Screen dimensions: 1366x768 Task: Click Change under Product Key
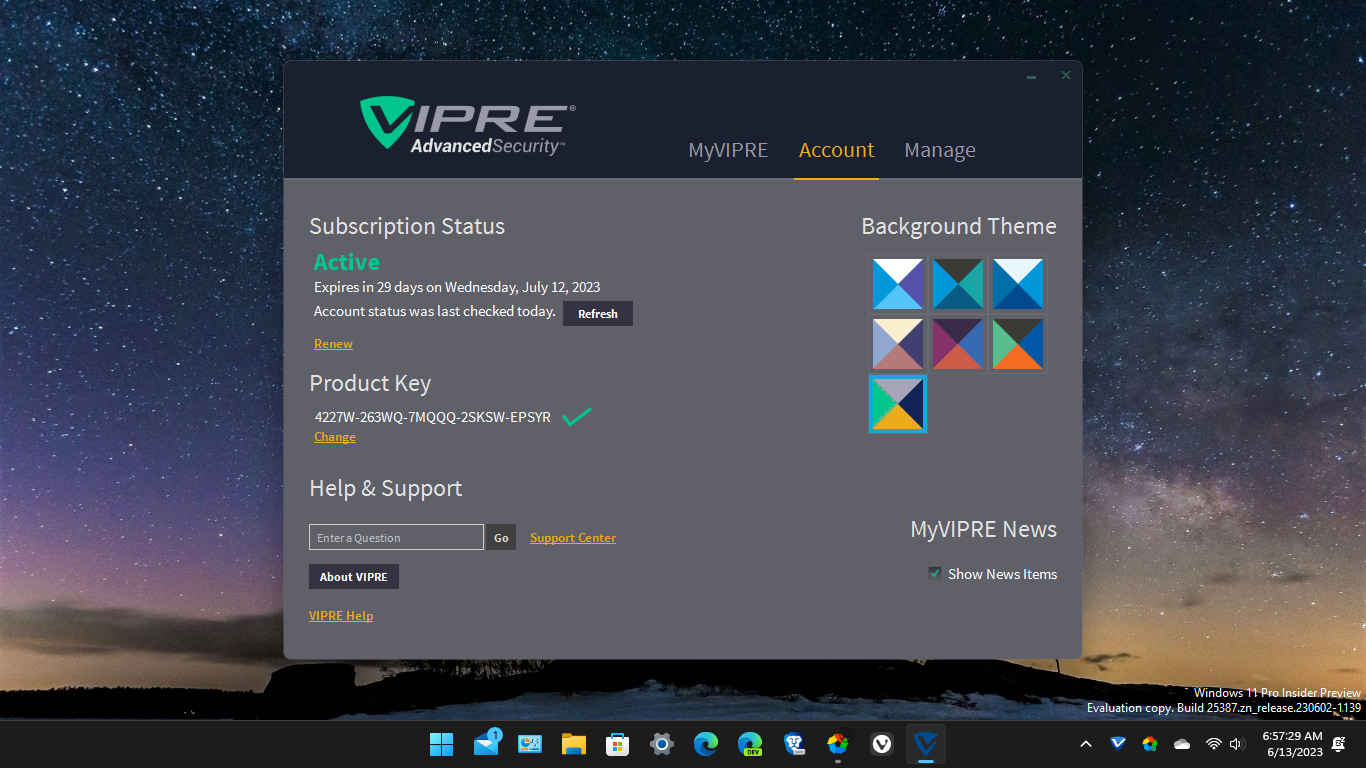click(x=335, y=437)
